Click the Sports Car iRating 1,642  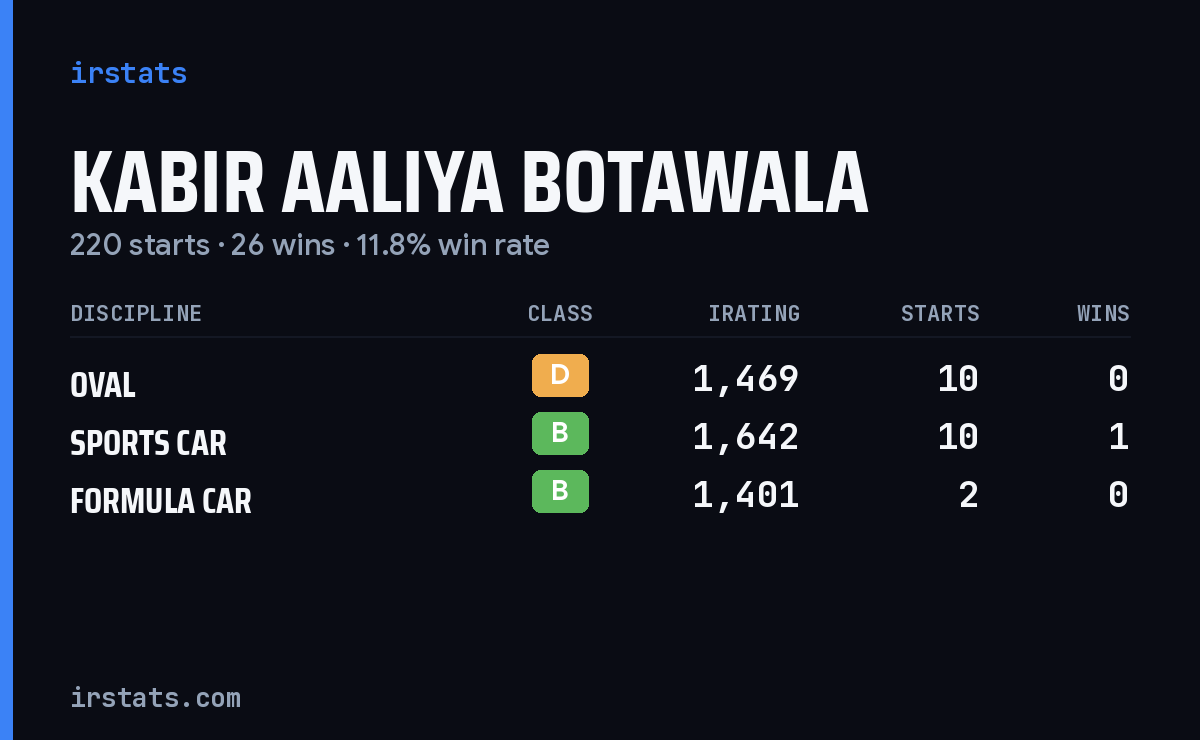[746, 437]
